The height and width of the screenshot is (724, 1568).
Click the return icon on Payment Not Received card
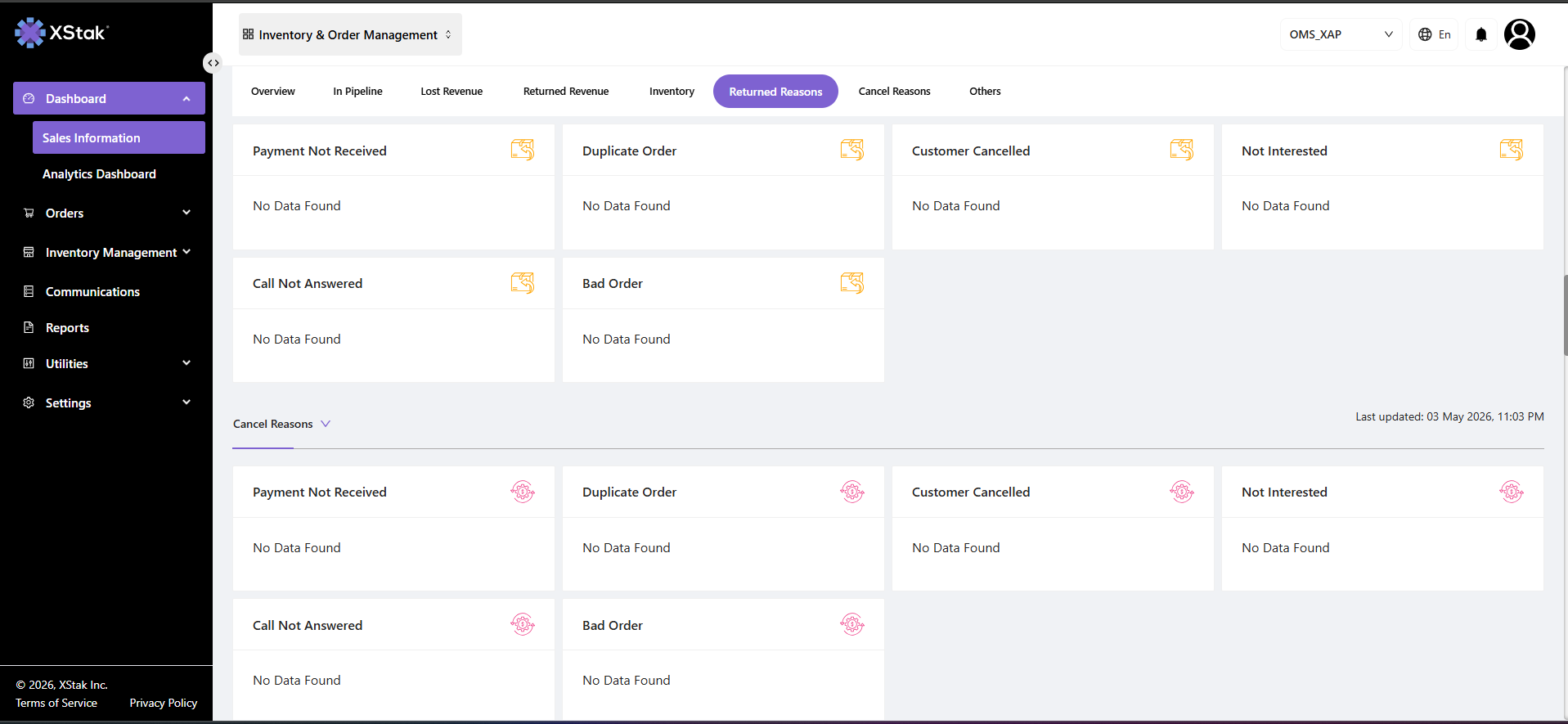tap(523, 150)
